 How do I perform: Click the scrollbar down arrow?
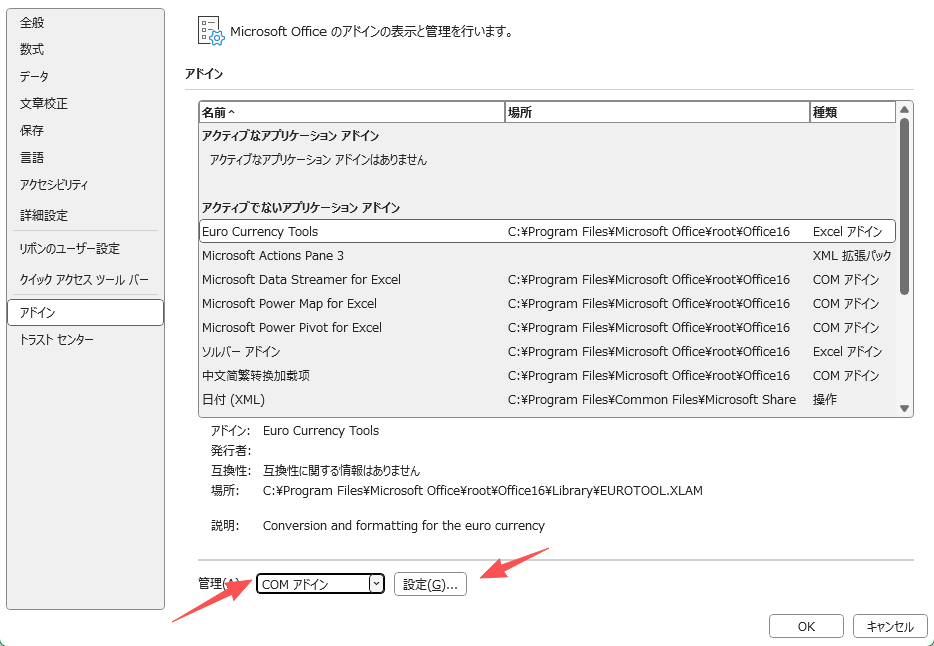pyautogui.click(x=905, y=408)
